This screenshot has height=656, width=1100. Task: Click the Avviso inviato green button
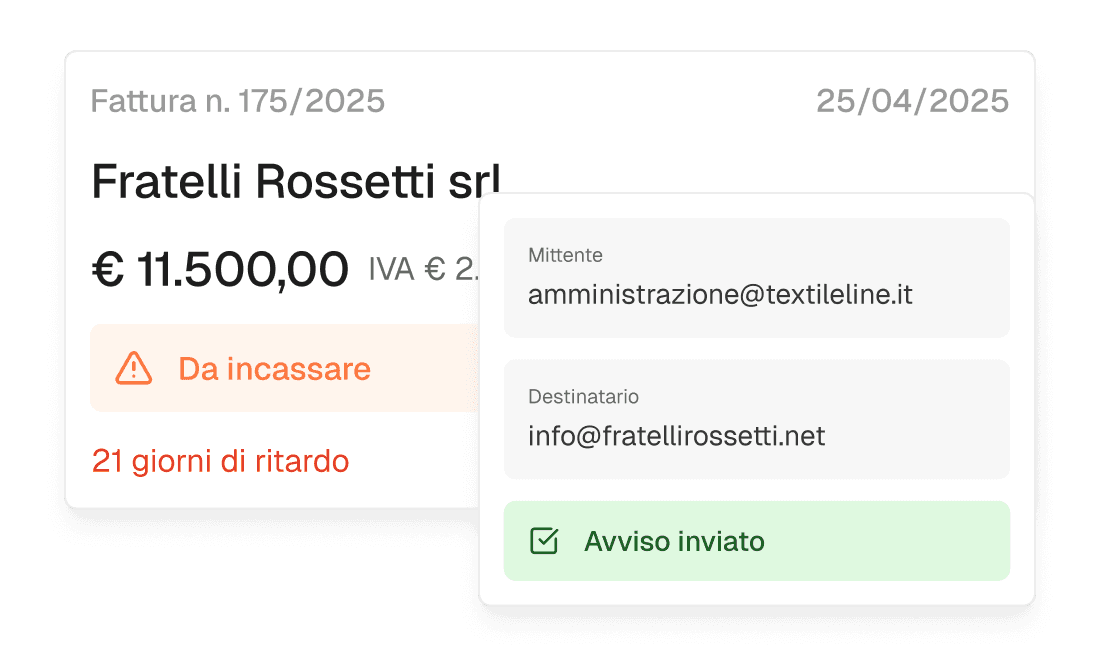tap(756, 541)
